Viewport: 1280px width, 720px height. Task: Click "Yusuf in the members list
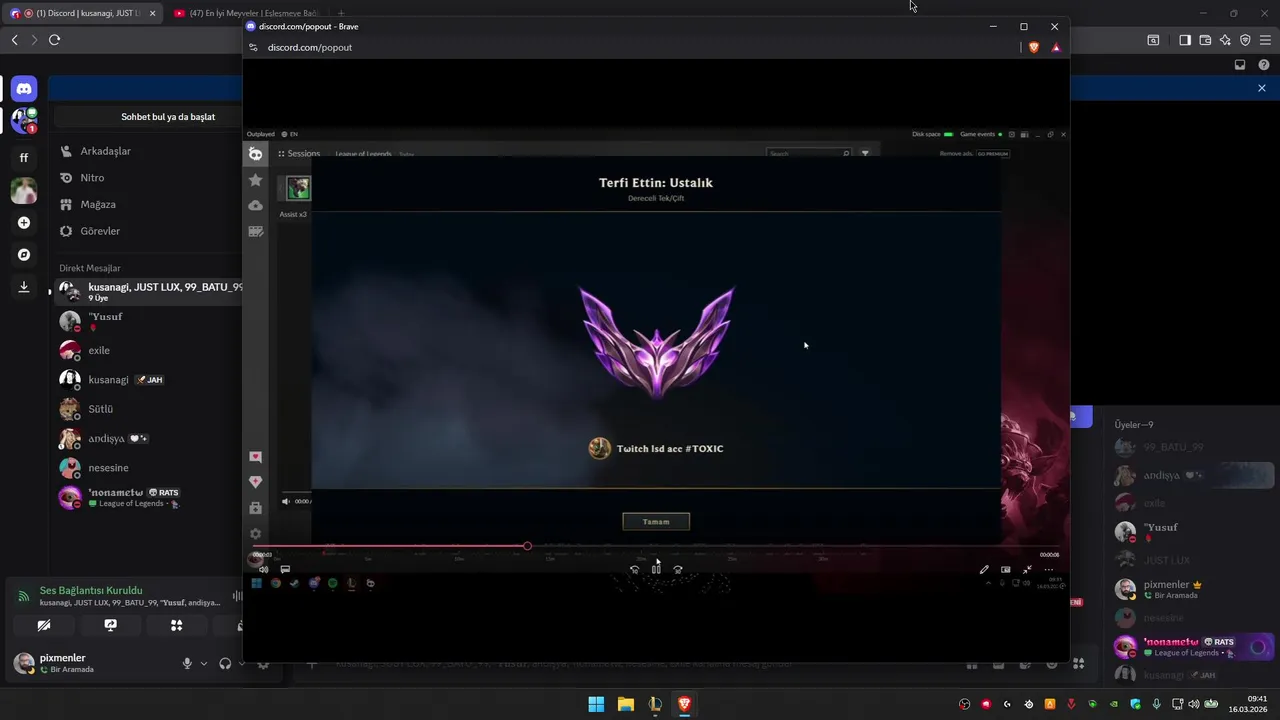click(1192, 532)
